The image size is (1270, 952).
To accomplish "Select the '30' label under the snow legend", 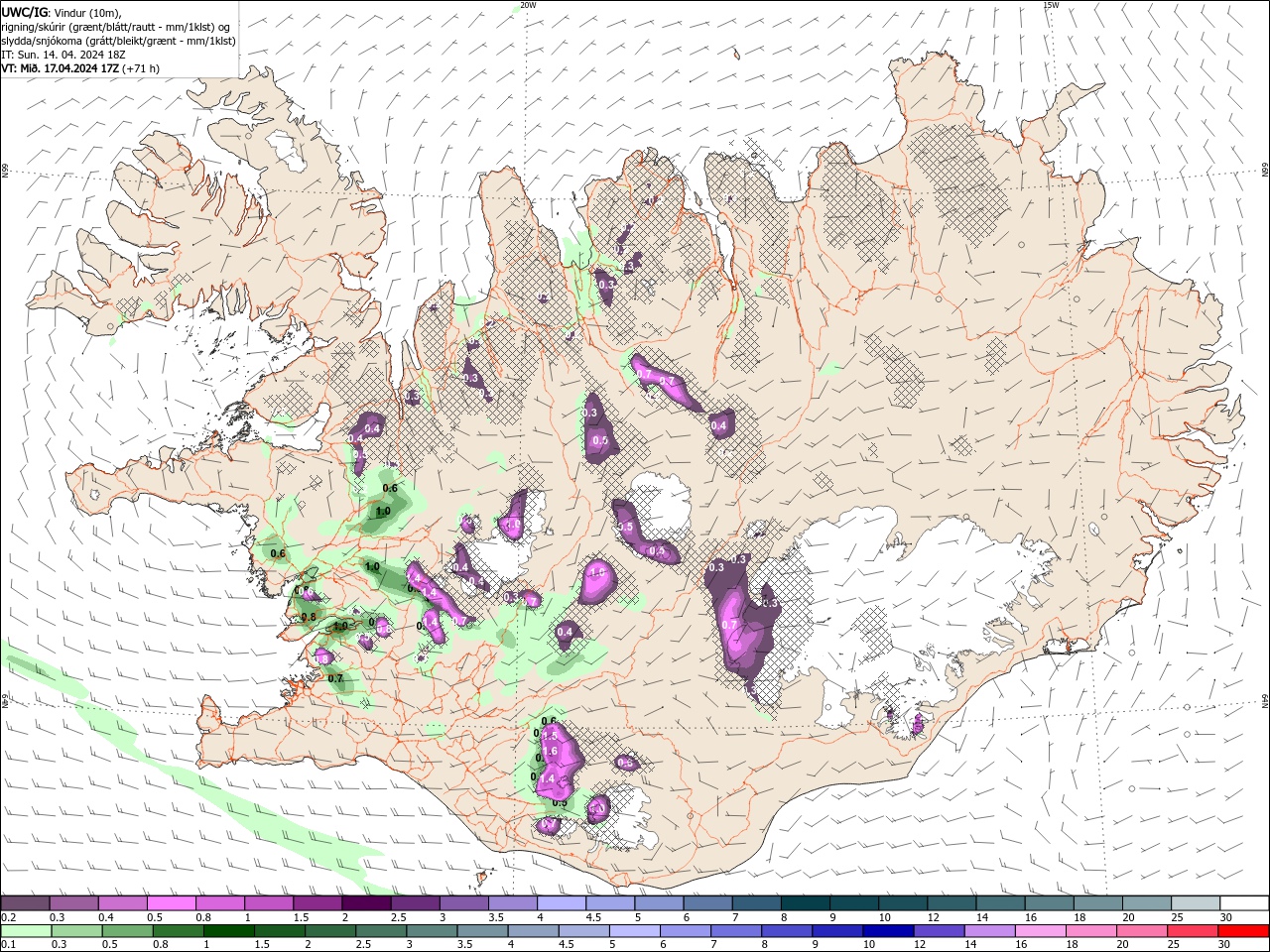I will [1225, 917].
